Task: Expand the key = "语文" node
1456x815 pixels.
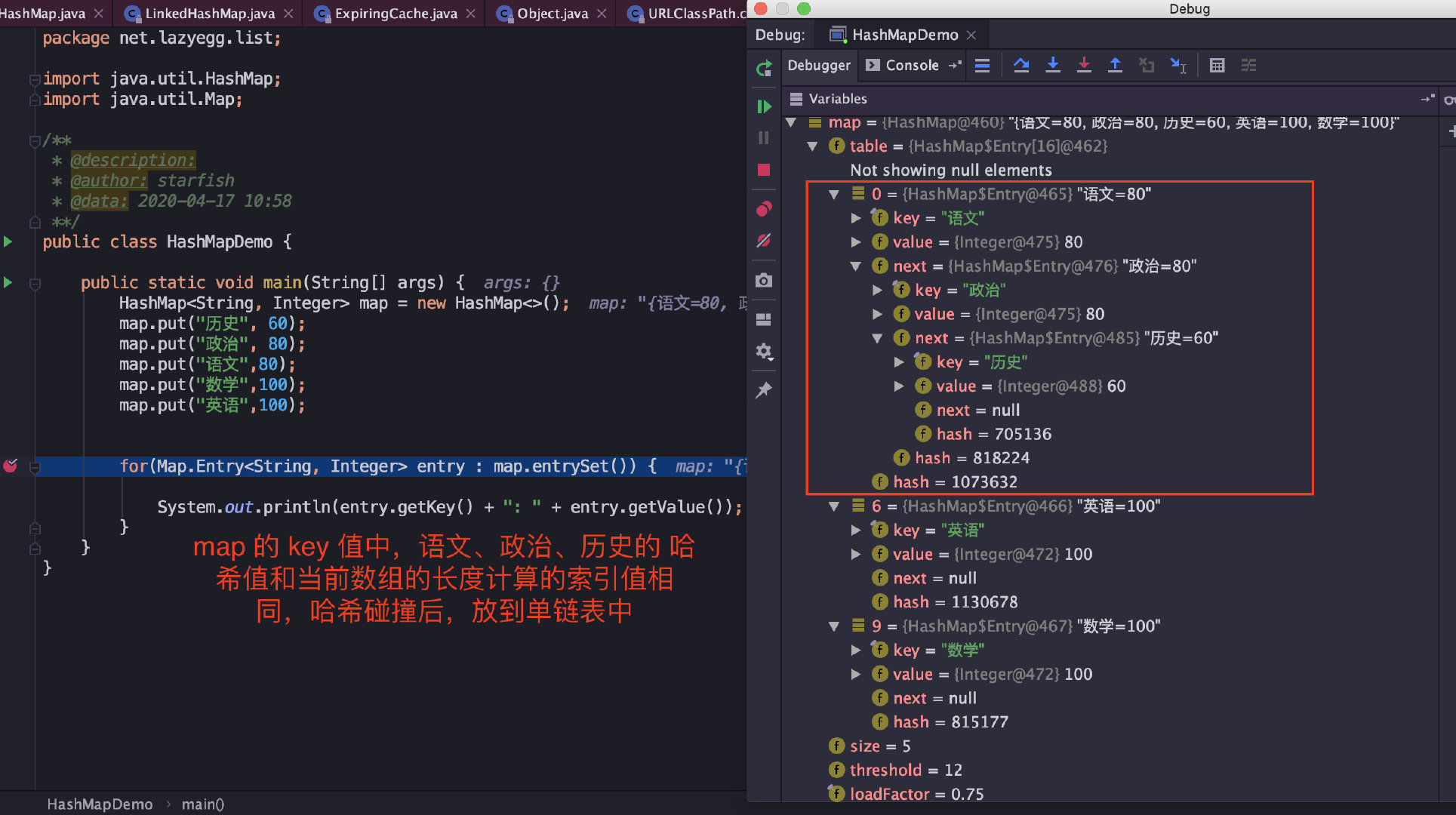Action: tap(856, 218)
